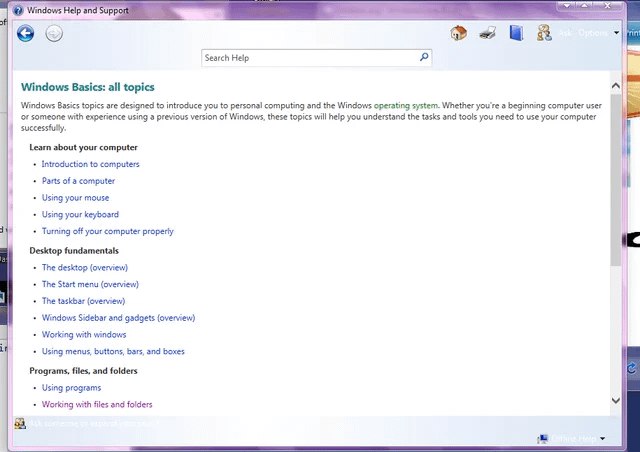Open the Options menu in toolbar
The width and height of the screenshot is (640, 452).
593,33
